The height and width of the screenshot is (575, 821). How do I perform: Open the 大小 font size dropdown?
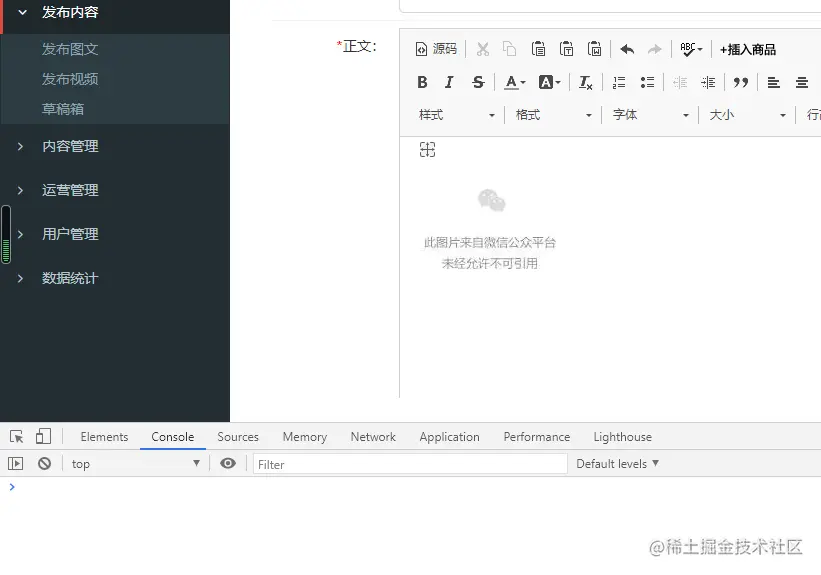tap(748, 115)
